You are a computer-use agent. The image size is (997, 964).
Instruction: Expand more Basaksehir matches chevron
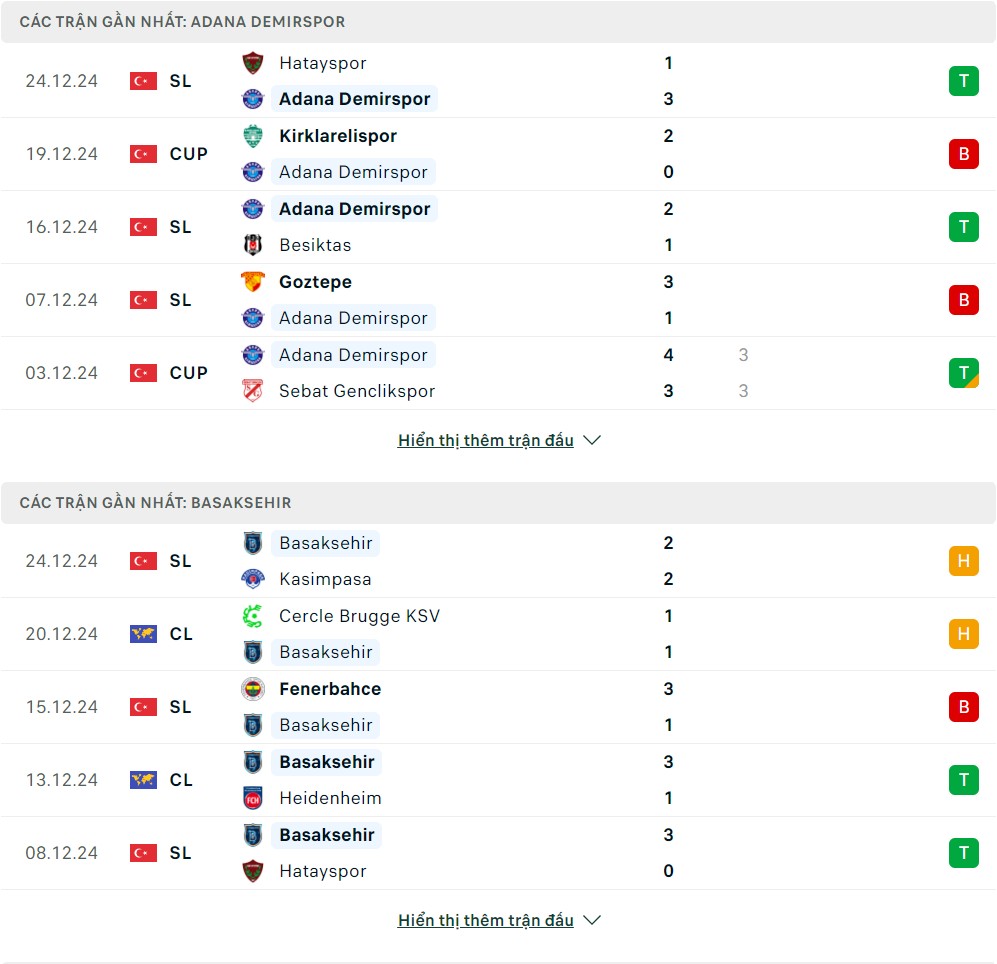tap(592, 920)
